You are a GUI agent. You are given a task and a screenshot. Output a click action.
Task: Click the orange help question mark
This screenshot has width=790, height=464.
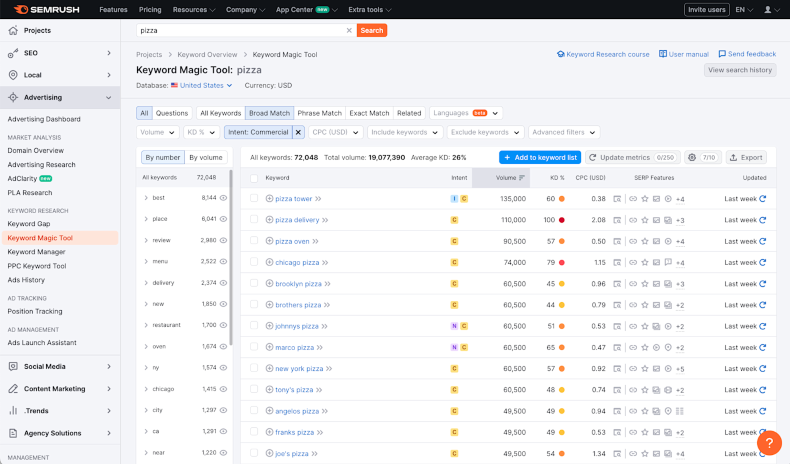click(769, 443)
